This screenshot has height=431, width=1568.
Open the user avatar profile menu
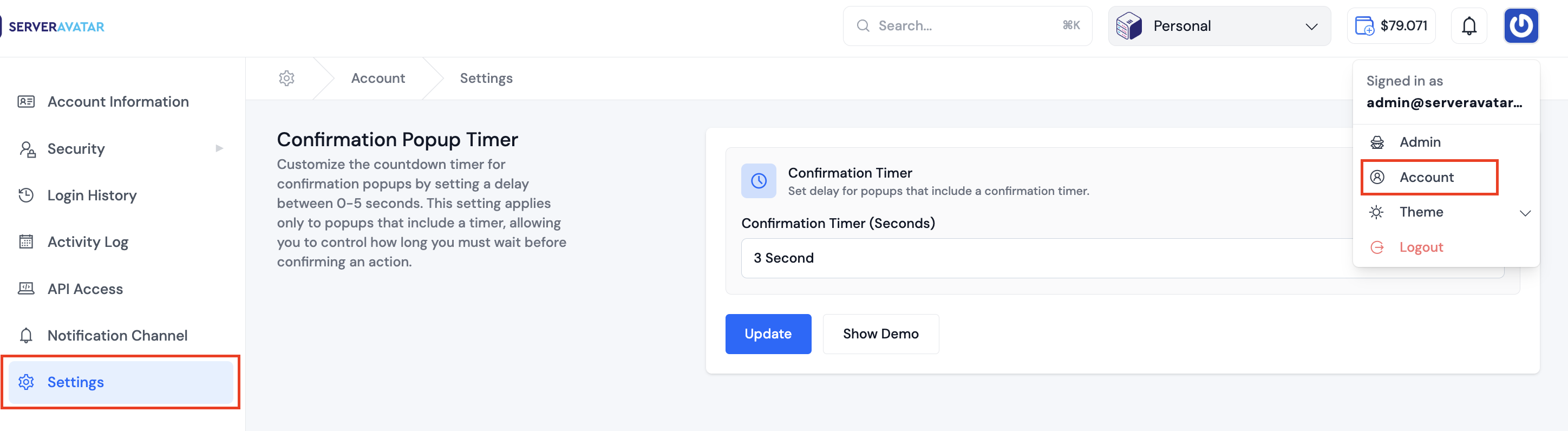point(1520,26)
